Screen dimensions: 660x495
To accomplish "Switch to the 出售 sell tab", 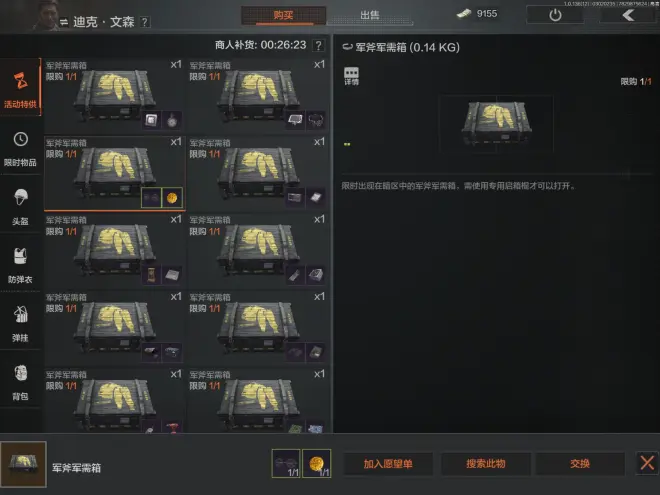I will pyautogui.click(x=370, y=16).
